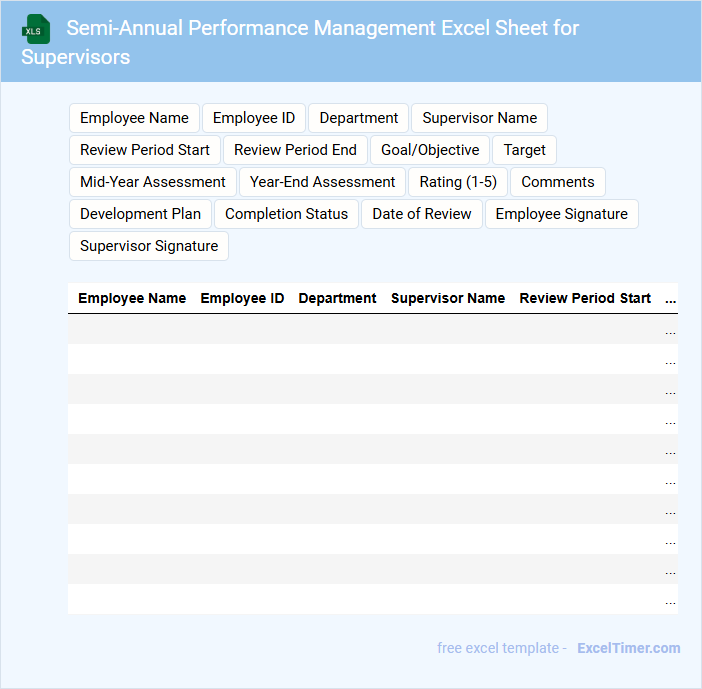Click the ellipsis in the table header

[670, 298]
